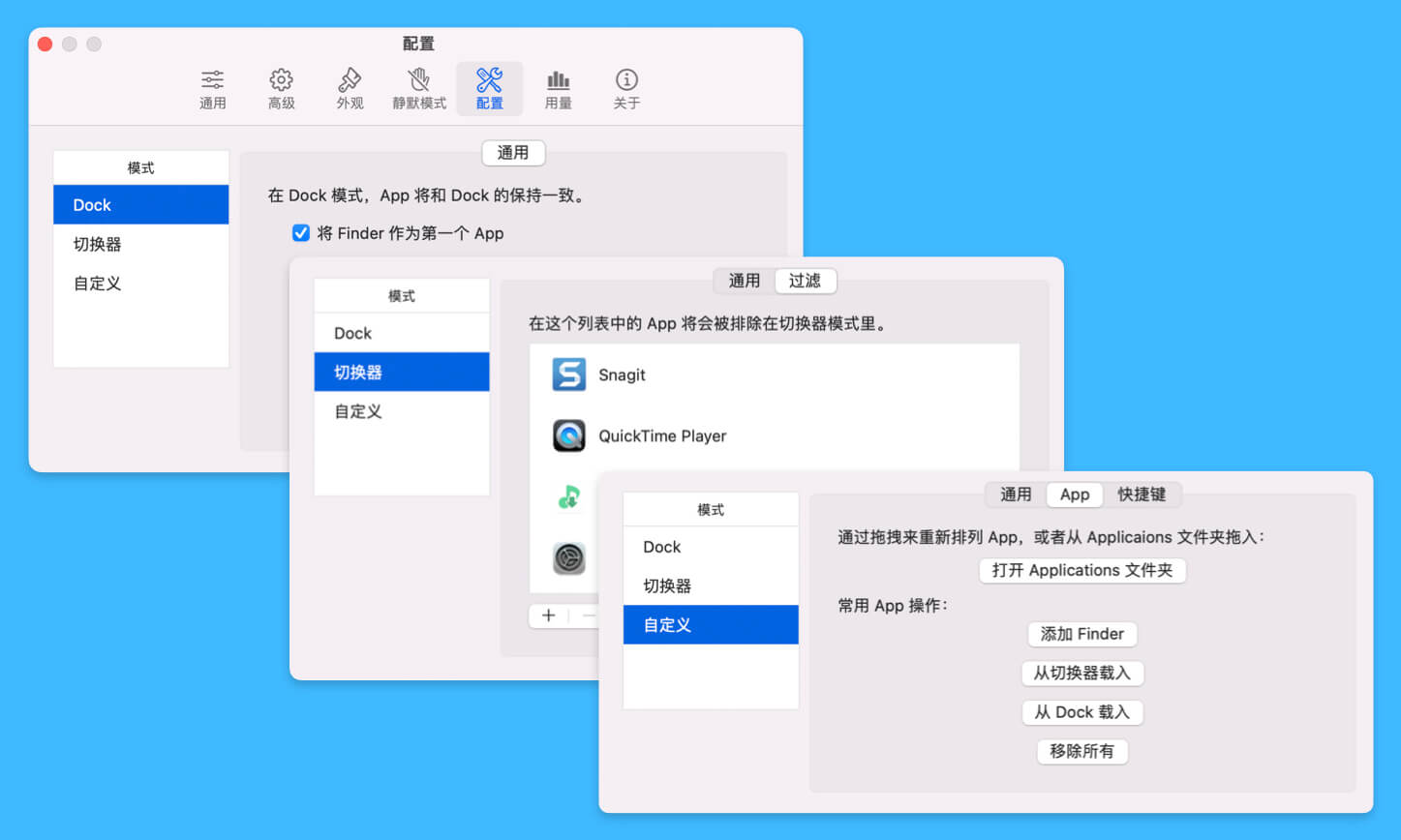
Task: Click the plus button under app list
Action: coord(549,615)
